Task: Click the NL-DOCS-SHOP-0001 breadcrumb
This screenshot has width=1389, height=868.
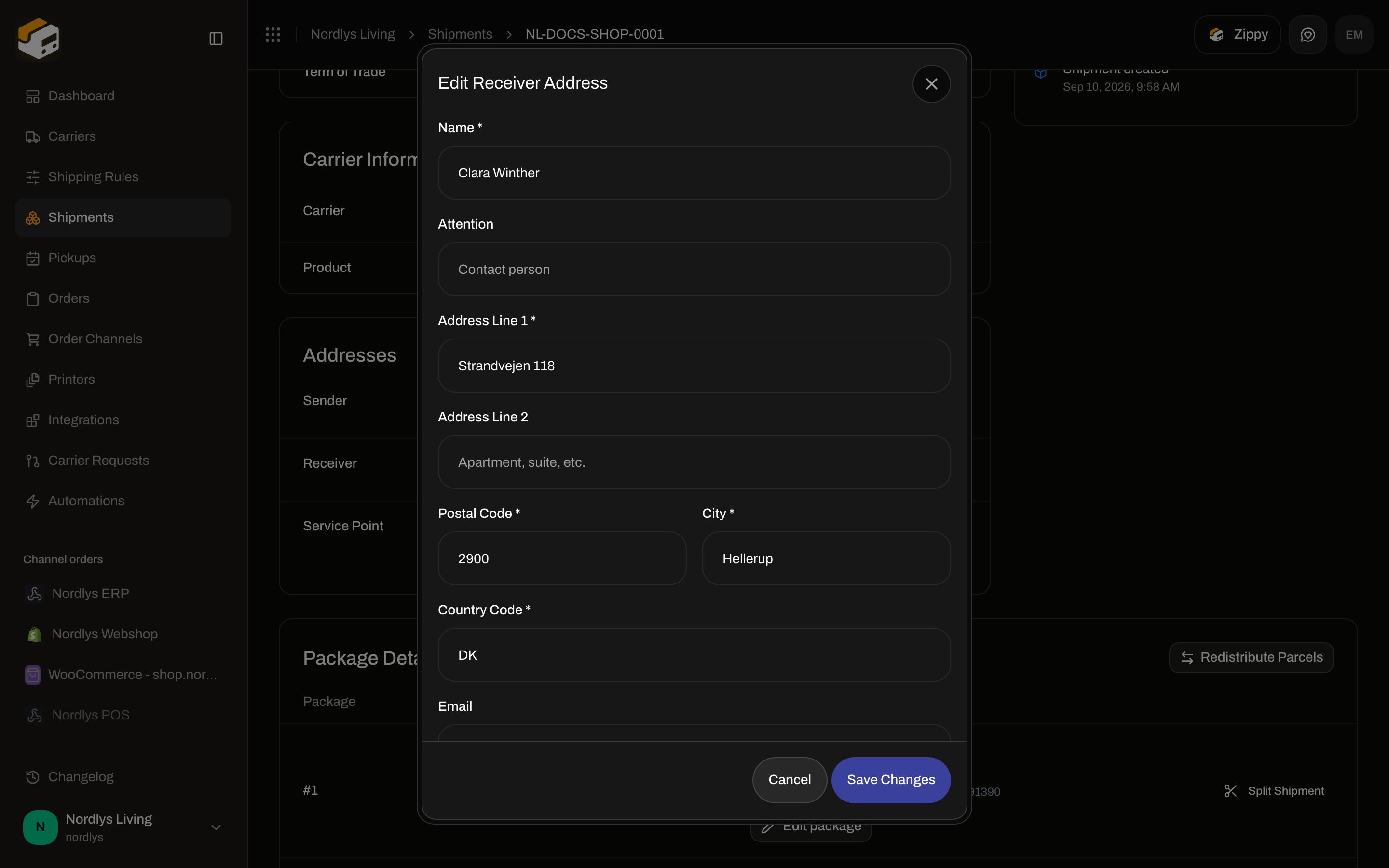Action: point(594,34)
